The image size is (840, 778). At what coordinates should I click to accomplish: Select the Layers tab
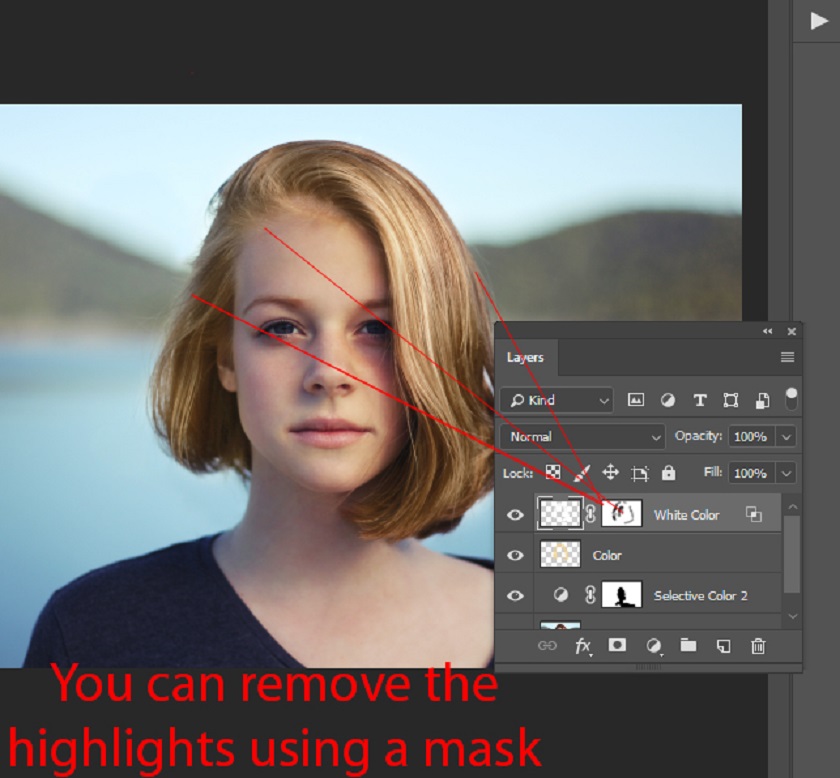[525, 358]
